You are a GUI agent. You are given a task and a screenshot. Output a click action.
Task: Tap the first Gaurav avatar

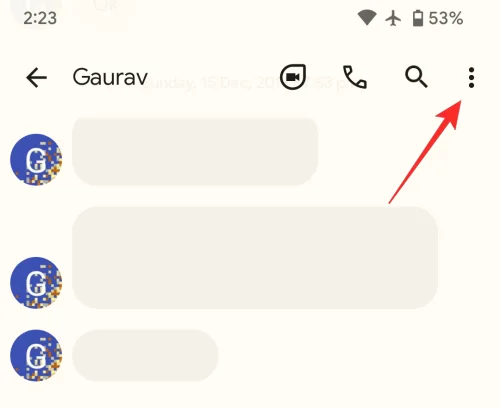pos(36,160)
